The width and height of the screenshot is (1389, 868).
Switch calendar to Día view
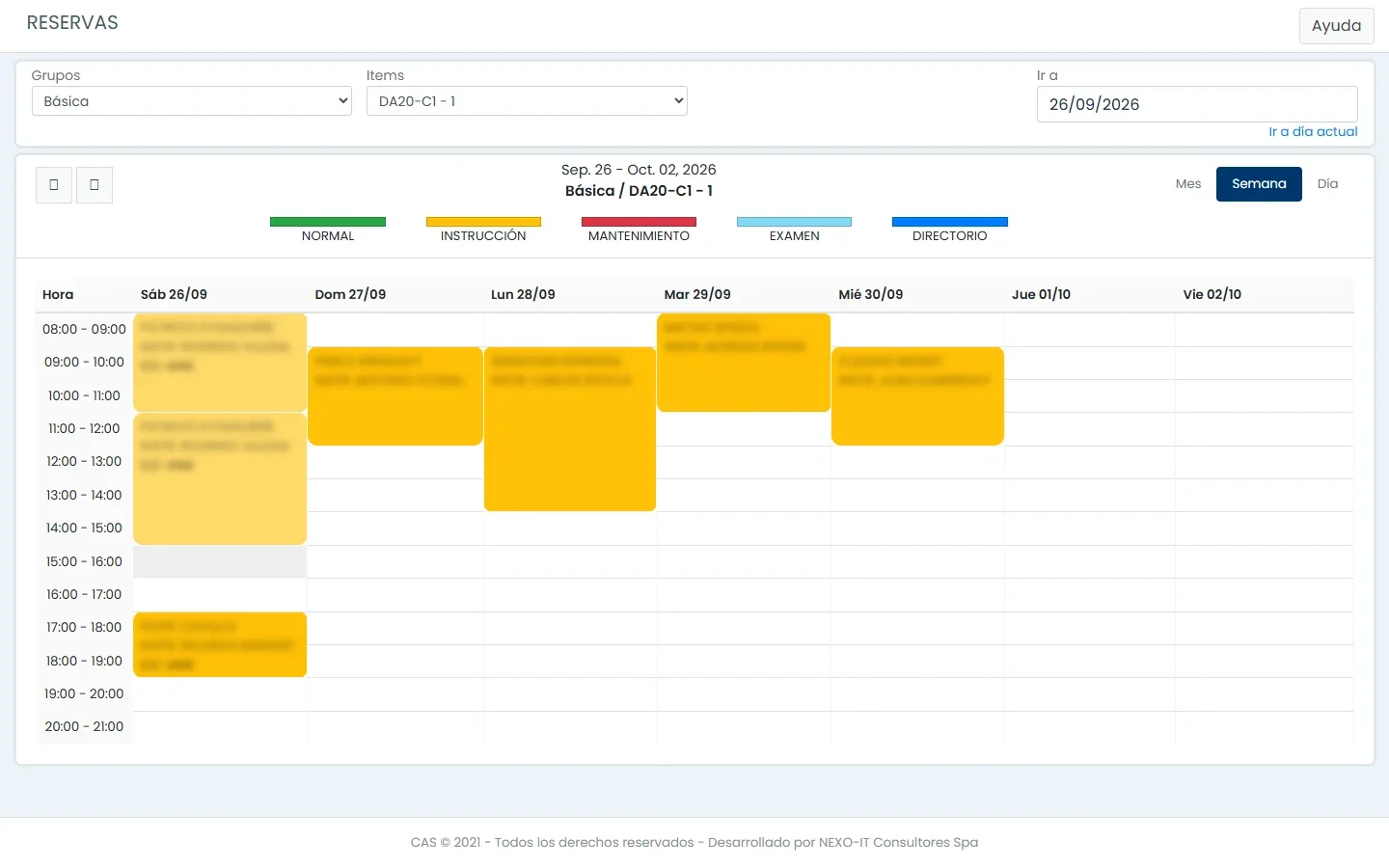click(1327, 184)
